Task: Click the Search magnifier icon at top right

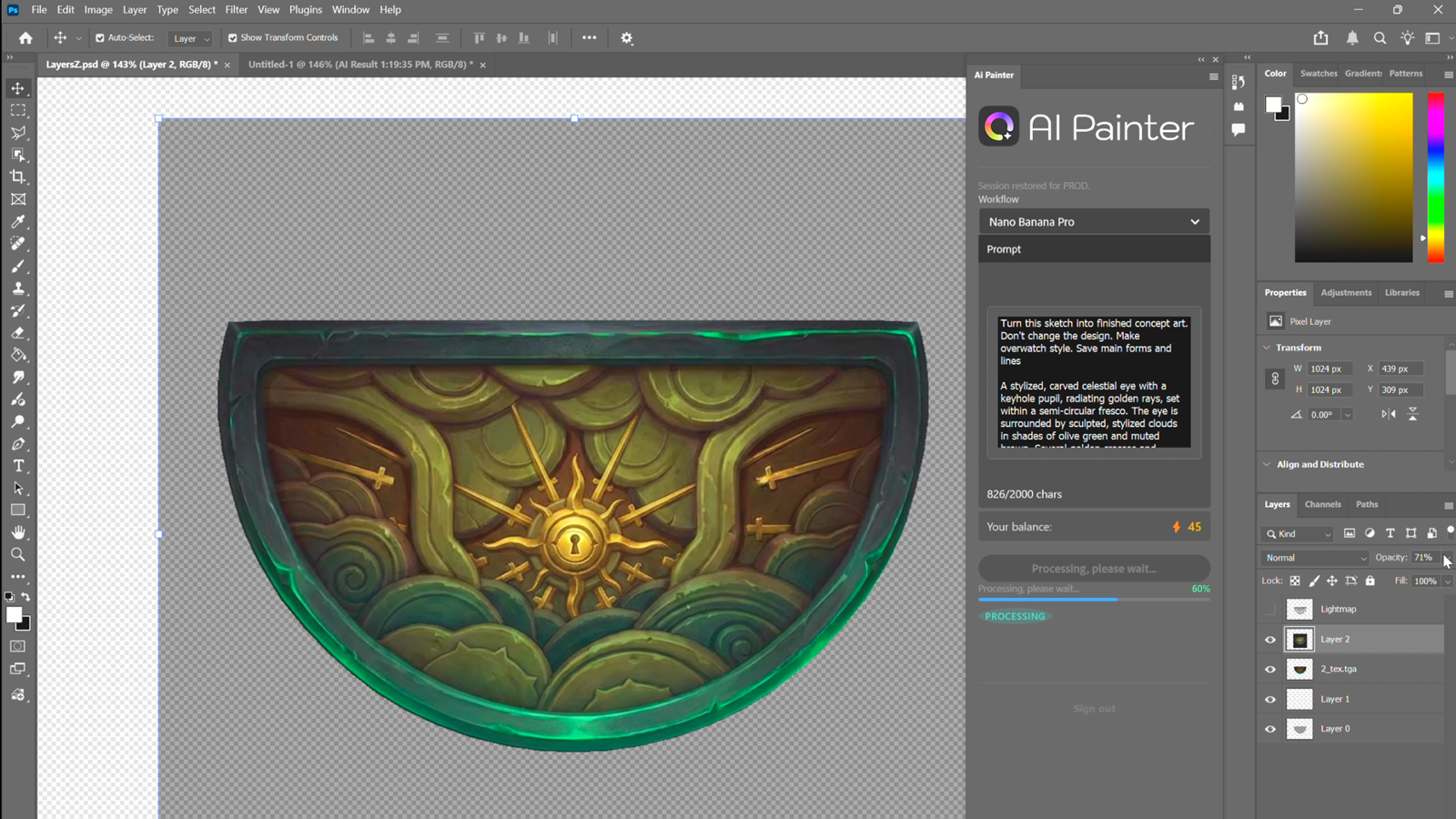Action: click(1380, 38)
